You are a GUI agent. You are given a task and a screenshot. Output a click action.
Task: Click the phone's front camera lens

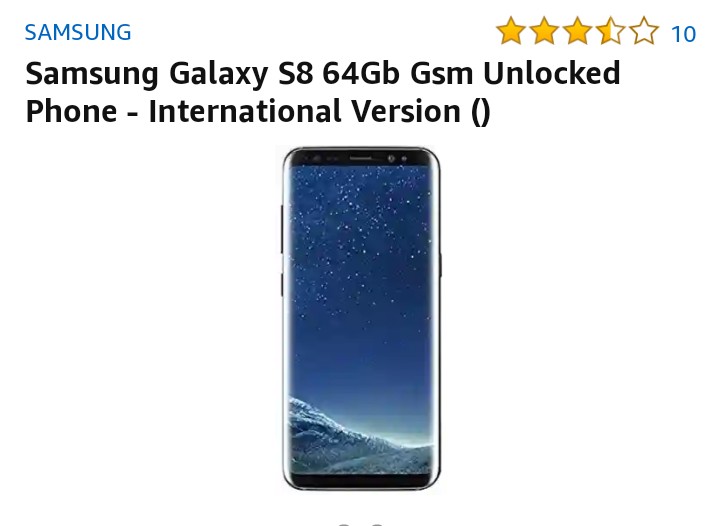[x=391, y=158]
